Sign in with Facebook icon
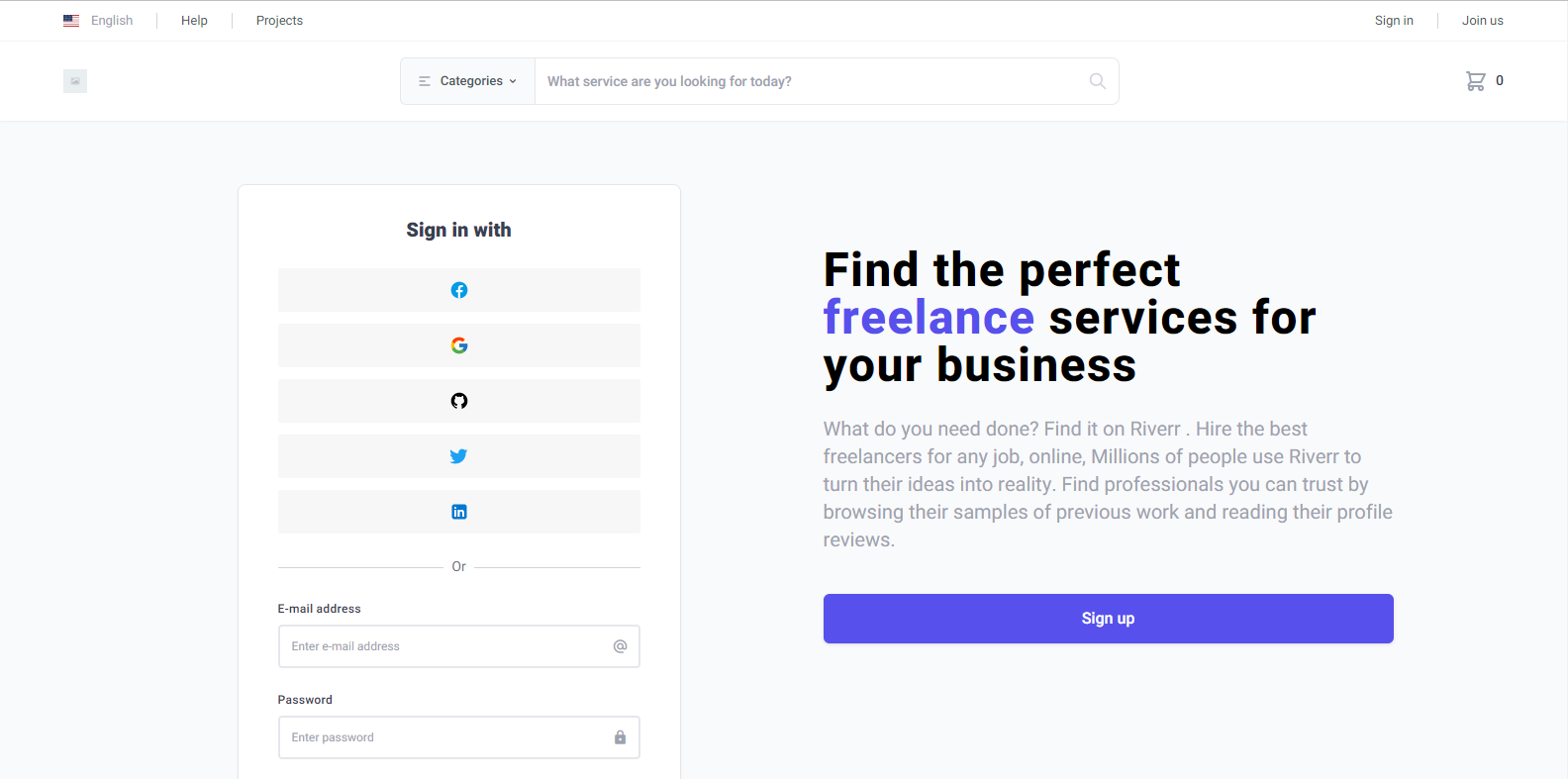This screenshot has height=779, width=1568. coord(459,290)
